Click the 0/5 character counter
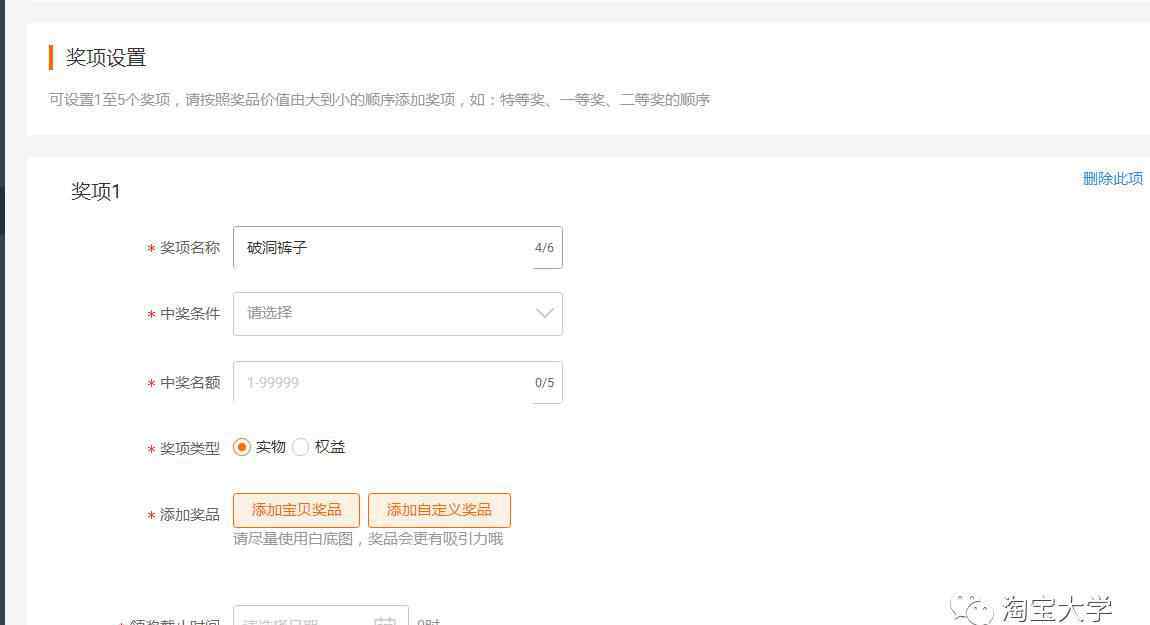 [544, 382]
